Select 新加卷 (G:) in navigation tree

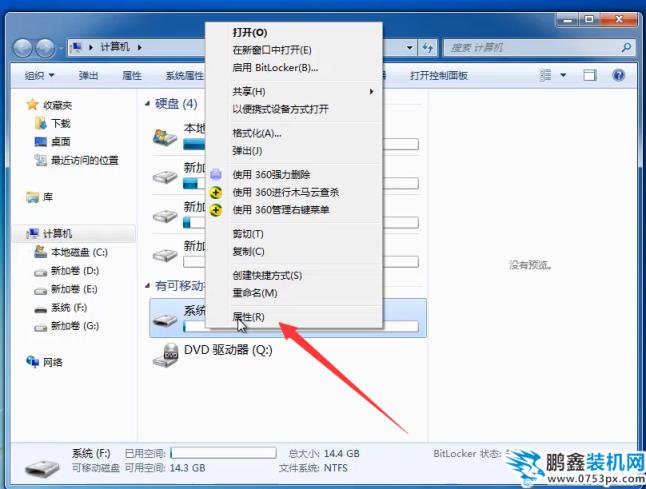pyautogui.click(x=75, y=326)
